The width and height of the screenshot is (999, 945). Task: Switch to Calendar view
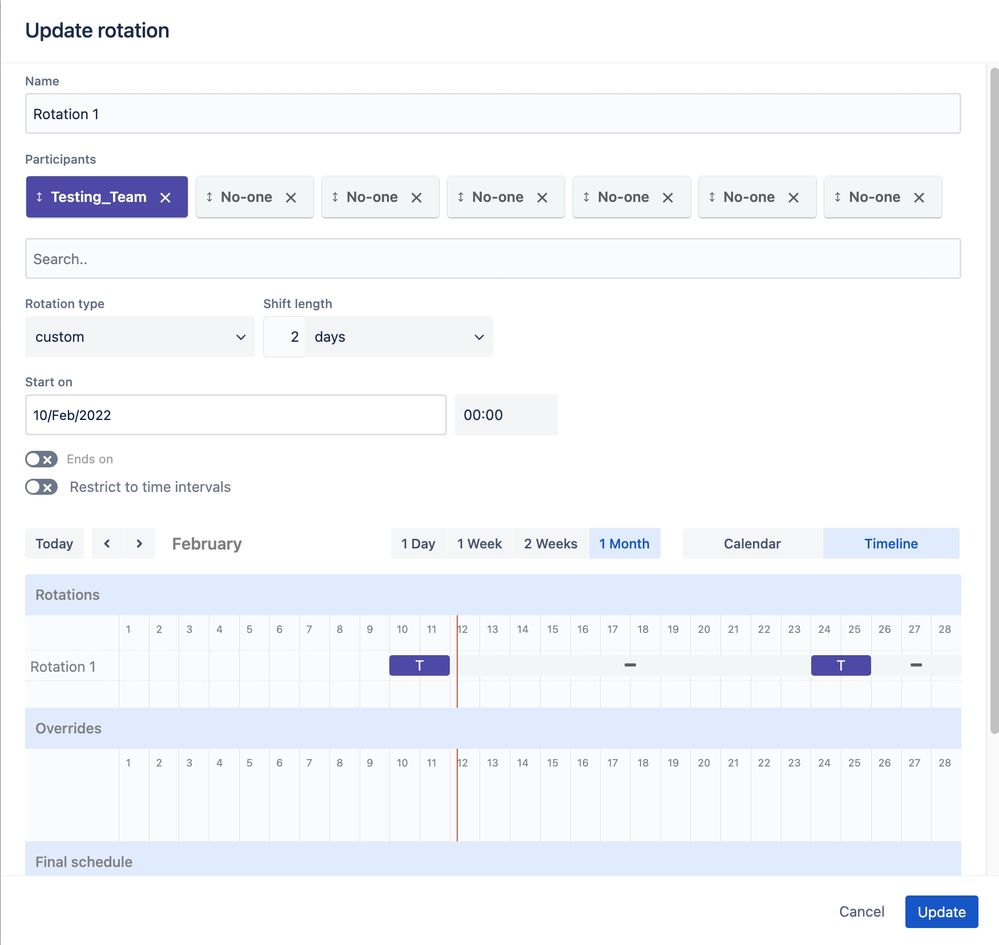coord(752,544)
